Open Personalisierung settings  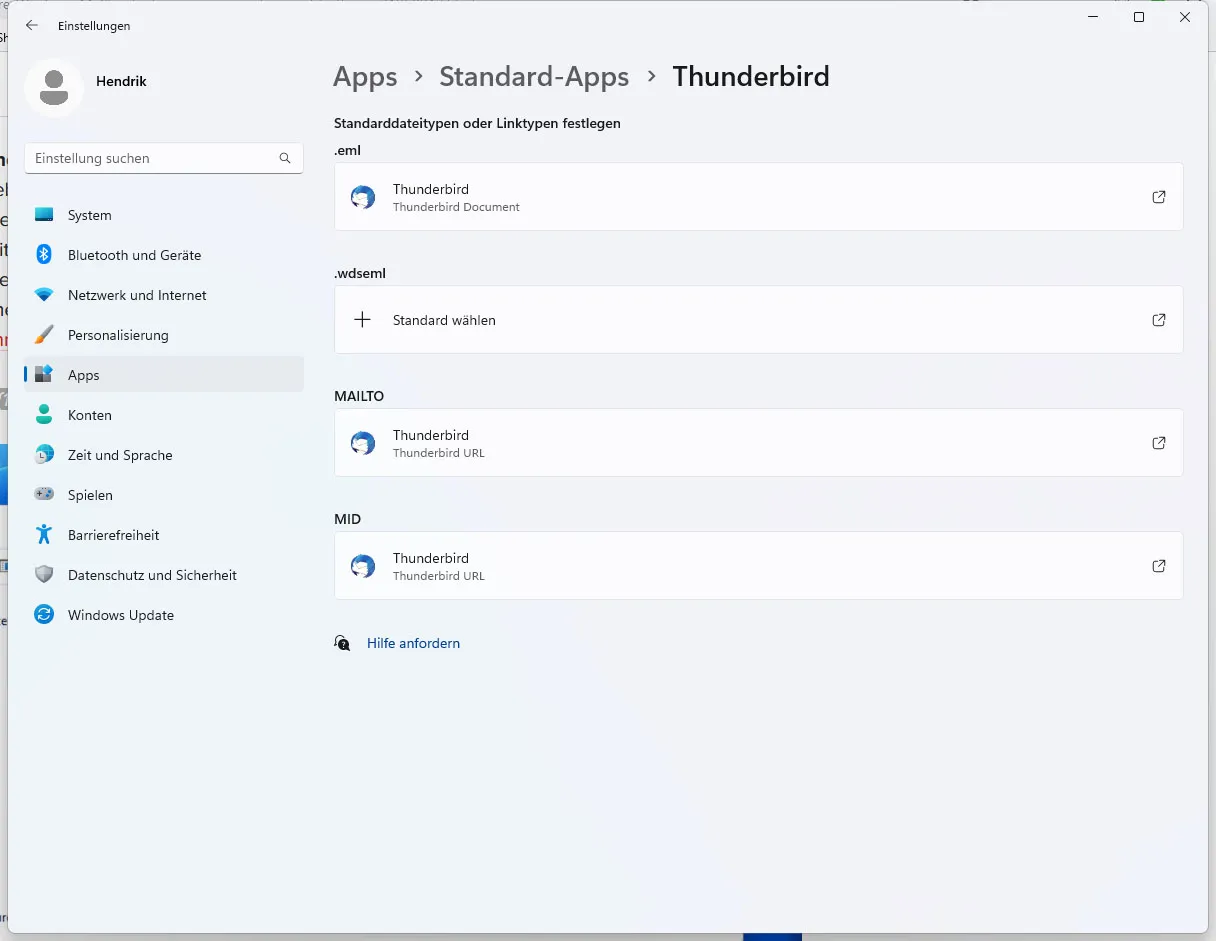(164, 335)
